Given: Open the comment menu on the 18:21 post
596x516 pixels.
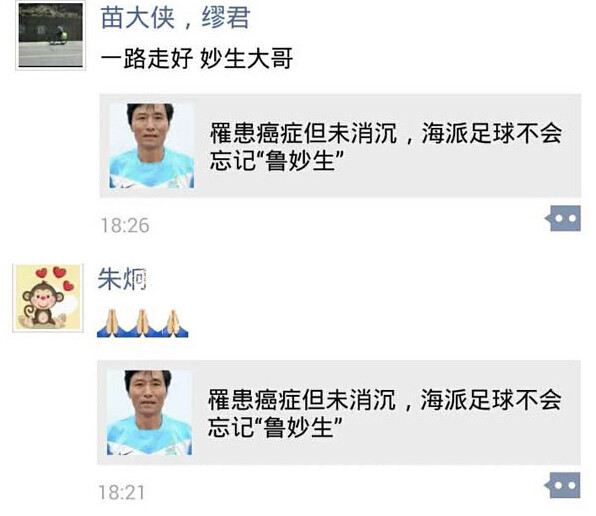Looking at the screenshot, I should [x=563, y=485].
